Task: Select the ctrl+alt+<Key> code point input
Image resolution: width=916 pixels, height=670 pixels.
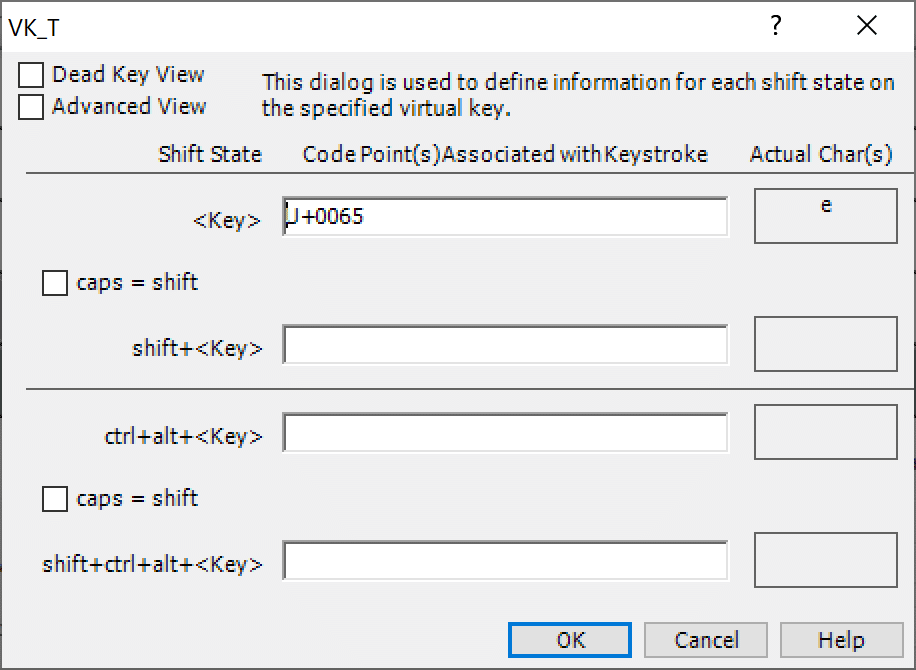Action: 505,434
